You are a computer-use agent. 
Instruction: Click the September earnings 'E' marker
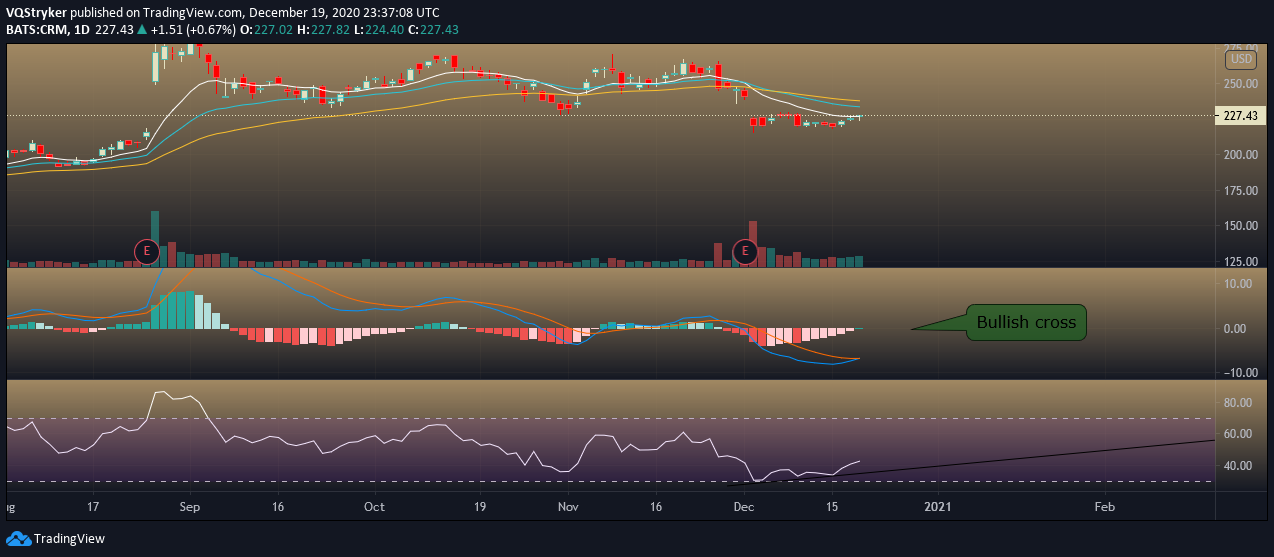coord(147,252)
